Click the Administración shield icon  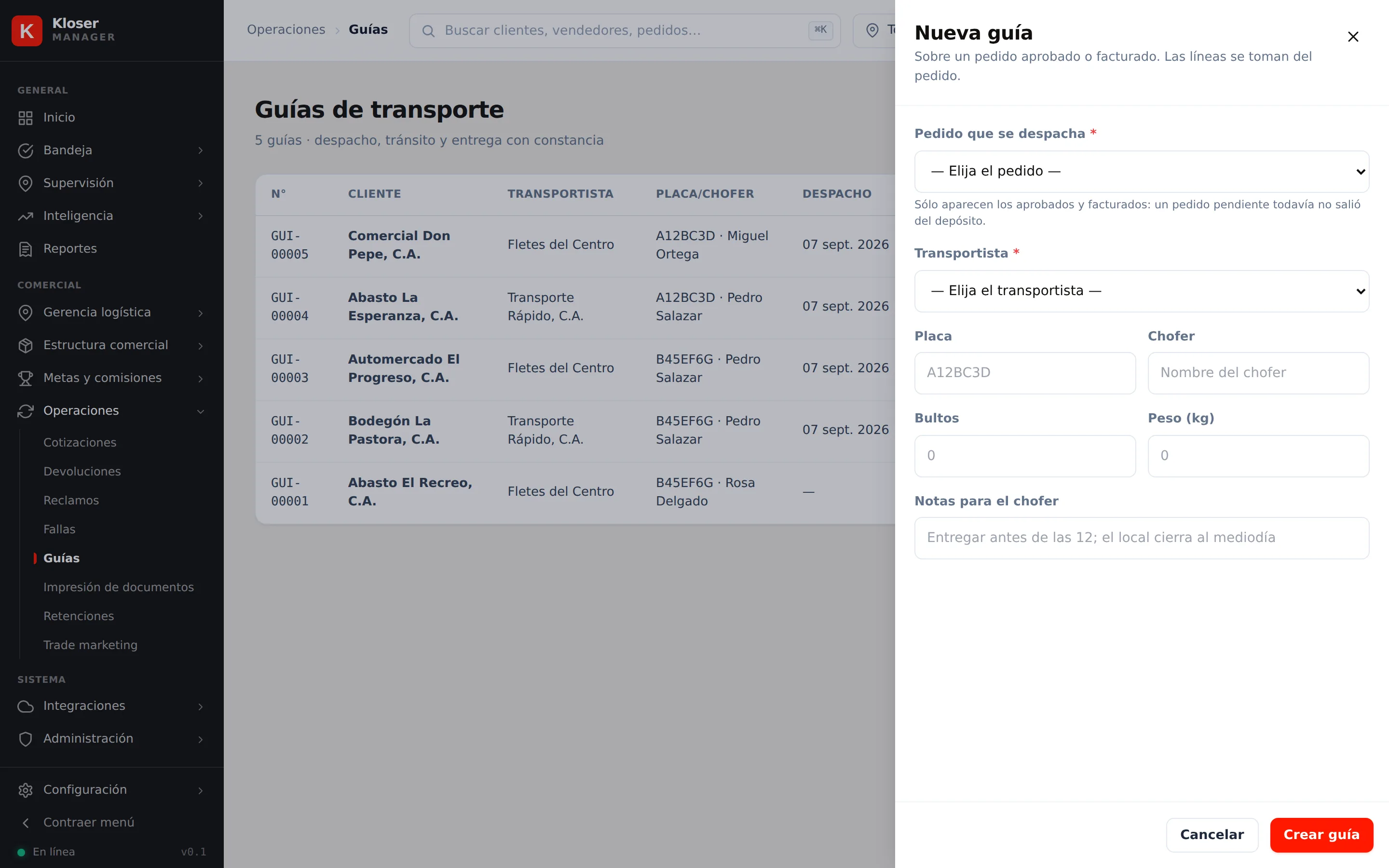click(25, 738)
